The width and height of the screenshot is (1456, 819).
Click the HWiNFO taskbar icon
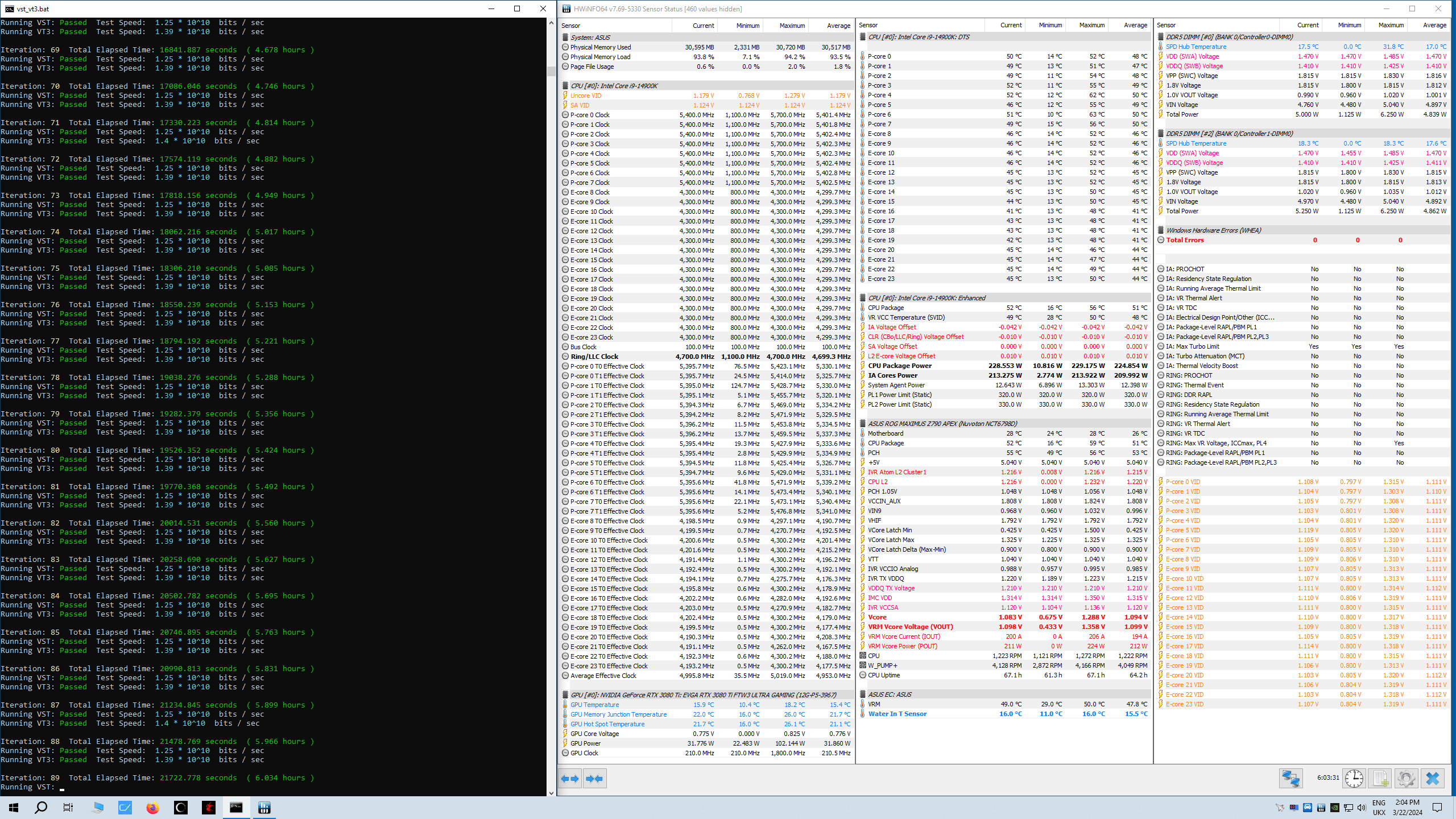(x=264, y=808)
